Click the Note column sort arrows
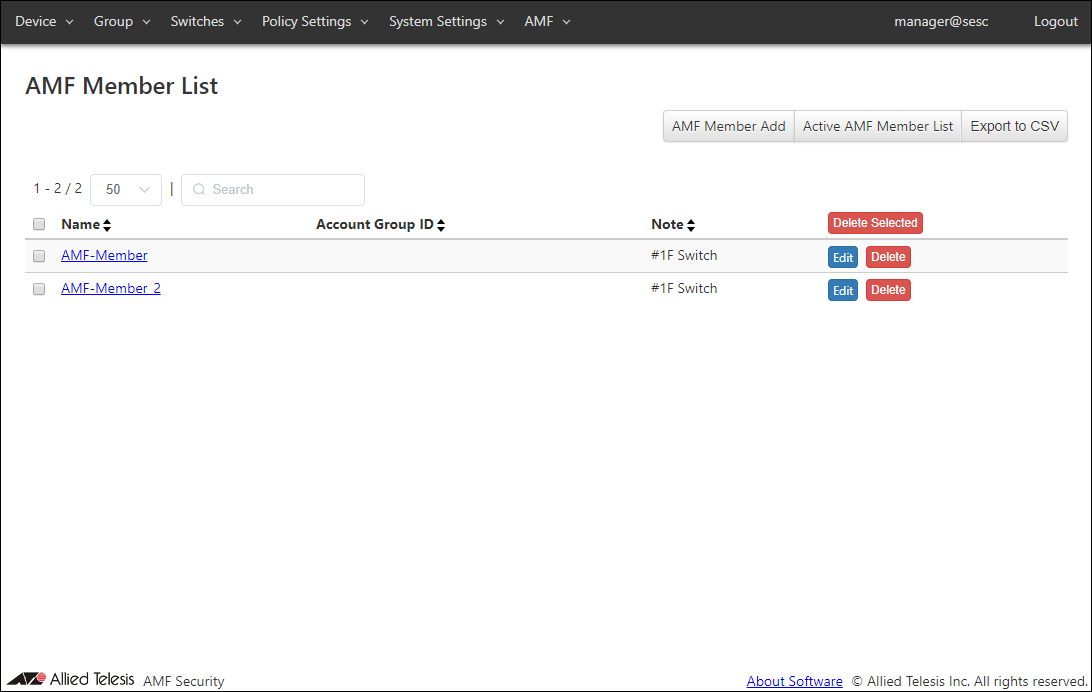The width and height of the screenshot is (1092, 692). pos(691,225)
